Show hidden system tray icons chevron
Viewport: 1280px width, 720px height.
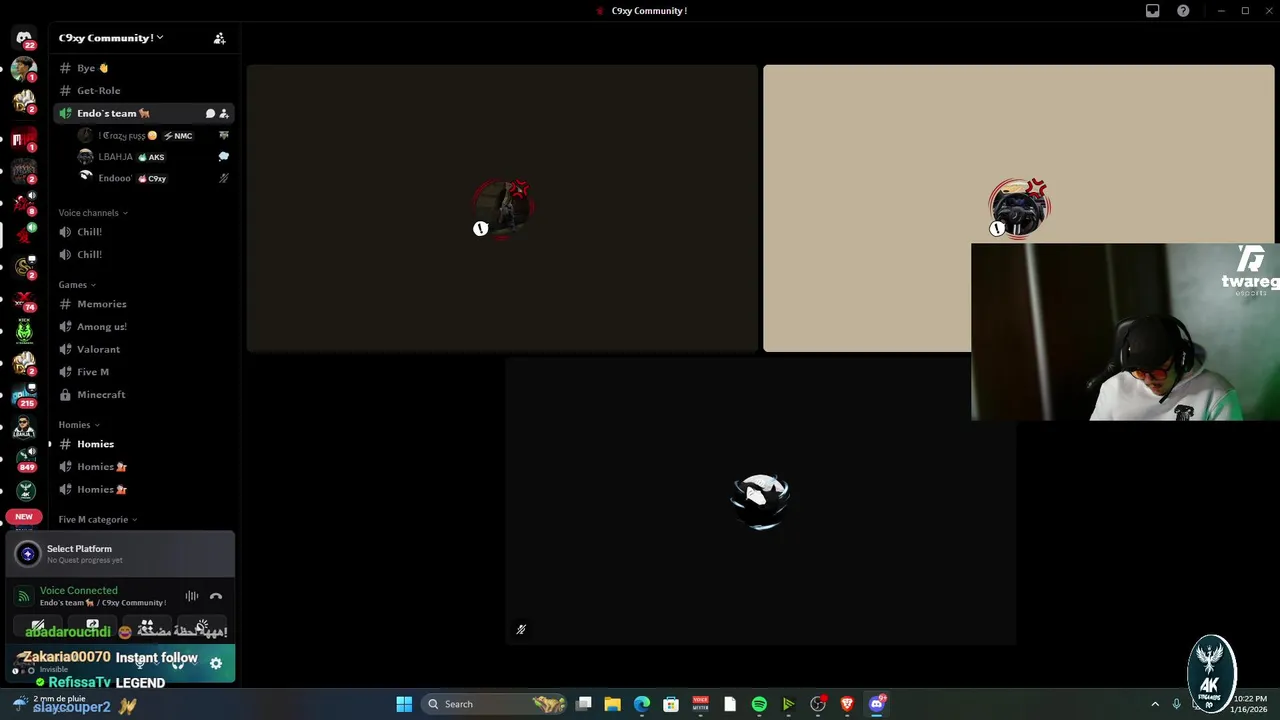point(1155,704)
